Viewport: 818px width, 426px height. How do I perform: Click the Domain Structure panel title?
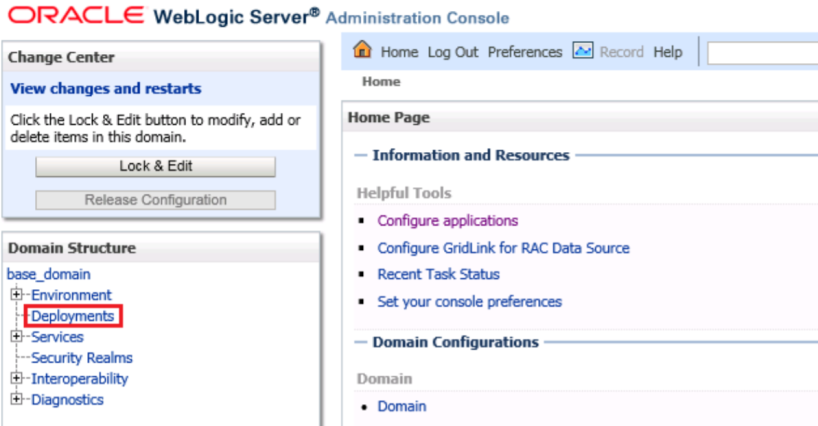click(72, 248)
